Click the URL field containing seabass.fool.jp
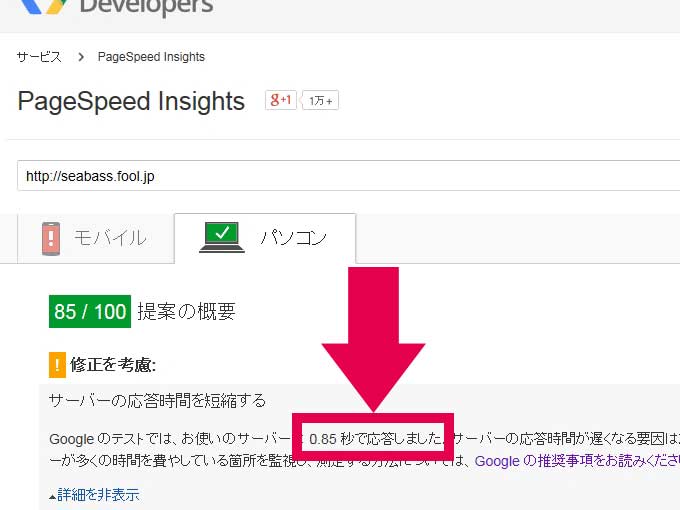This screenshot has height=510, width=680. (348, 176)
